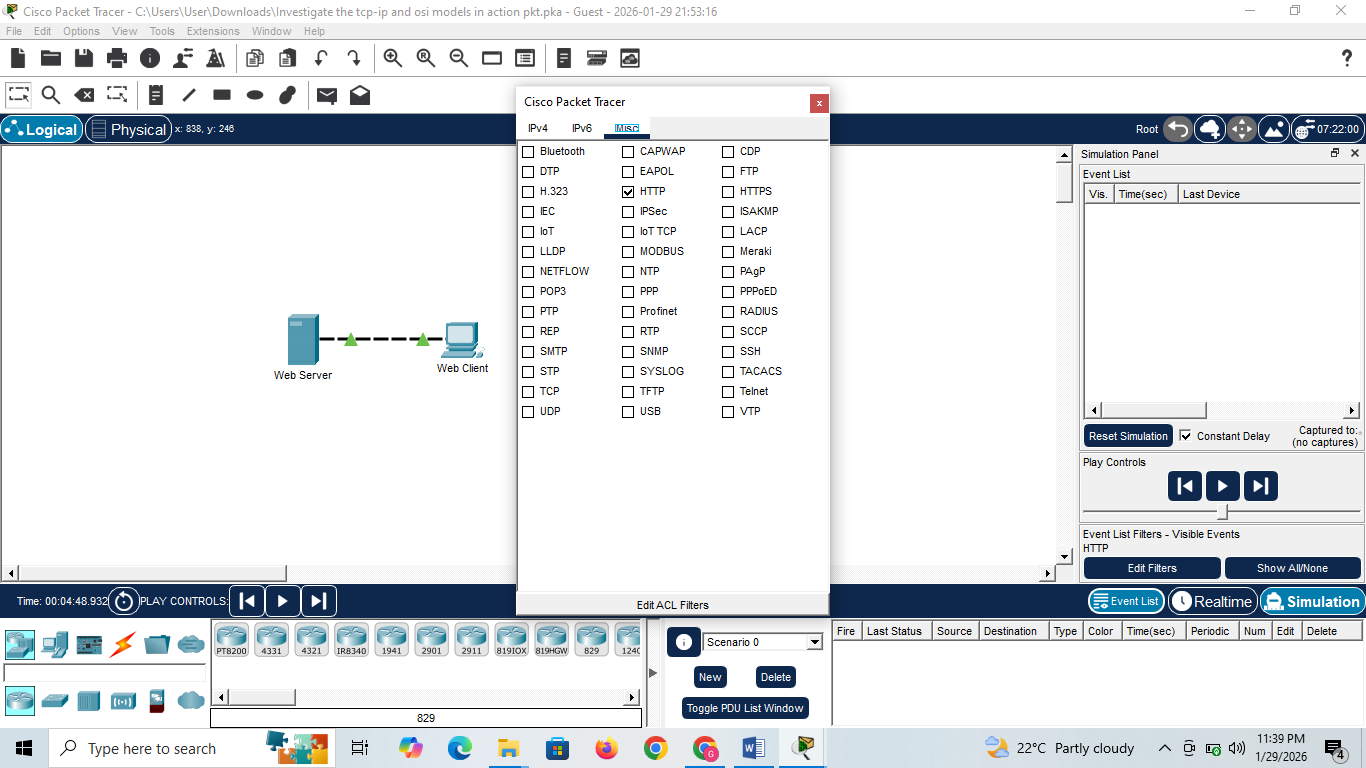
Task: Select the Inspect magnifier tool
Action: pos(51,95)
